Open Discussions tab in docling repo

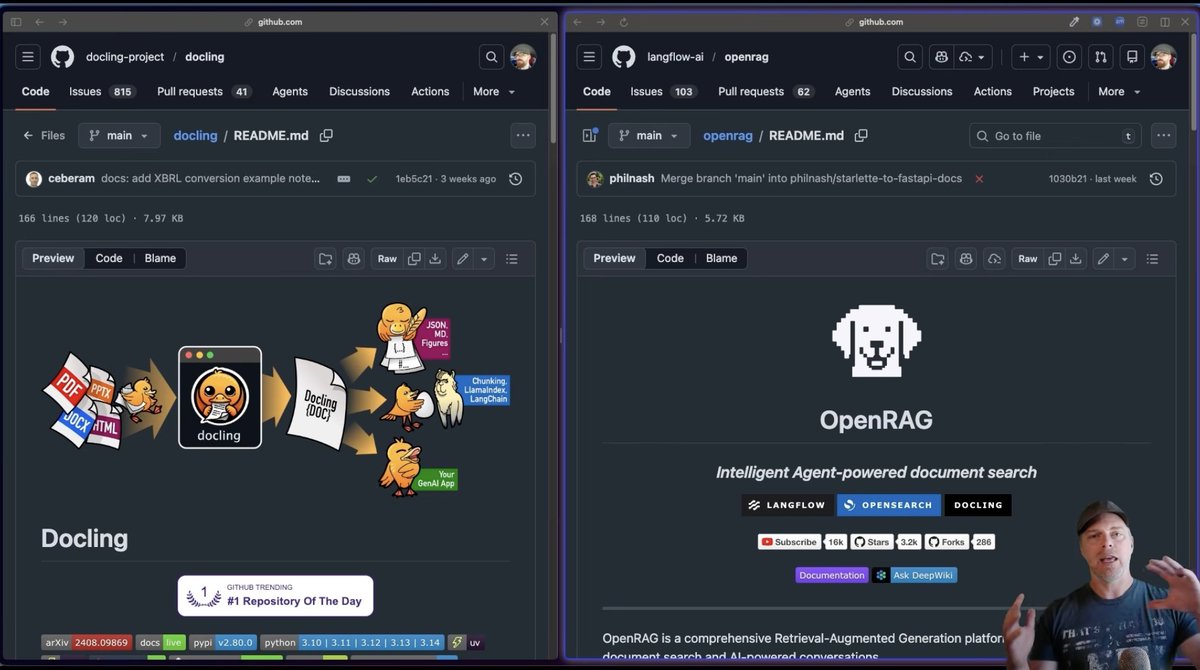tap(359, 91)
